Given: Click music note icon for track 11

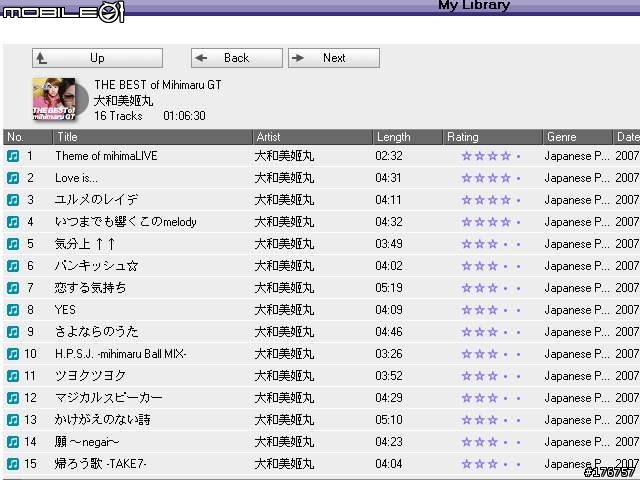Looking at the screenshot, I should pyautogui.click(x=13, y=376).
